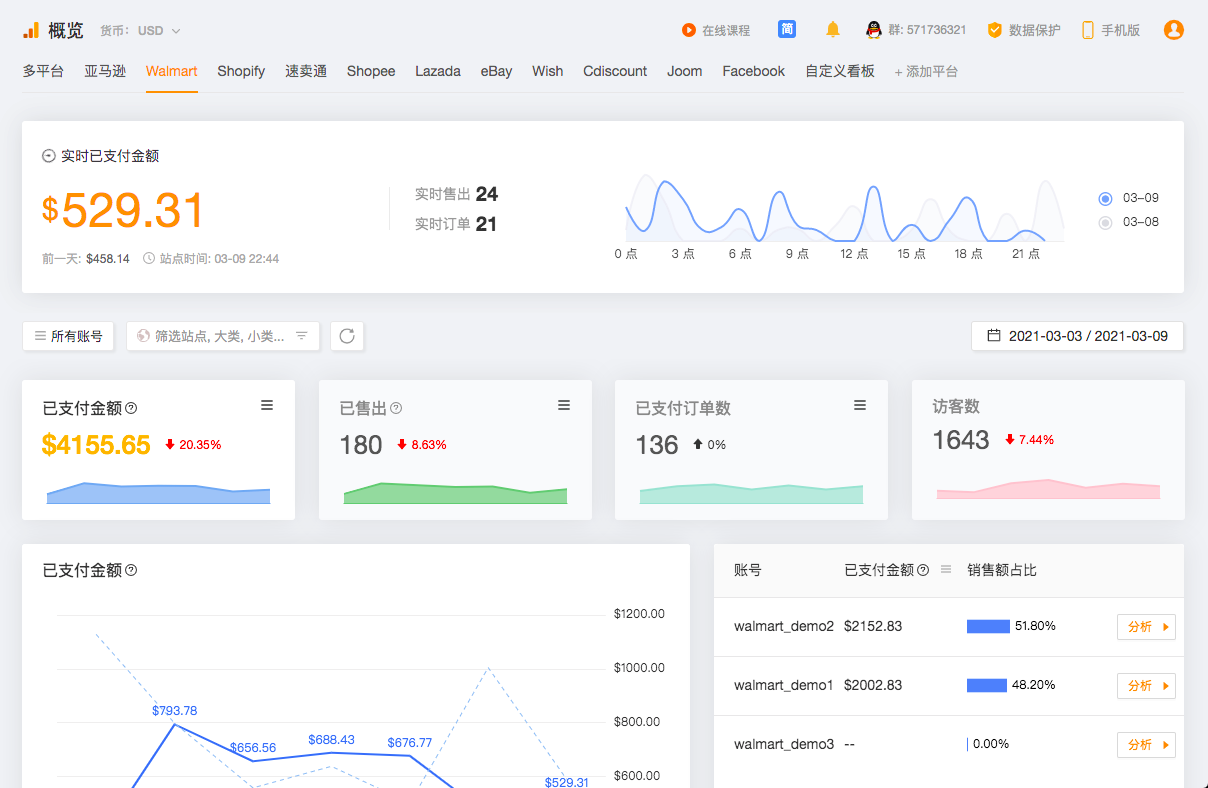Click the 在线课程 play icon

coord(688,30)
